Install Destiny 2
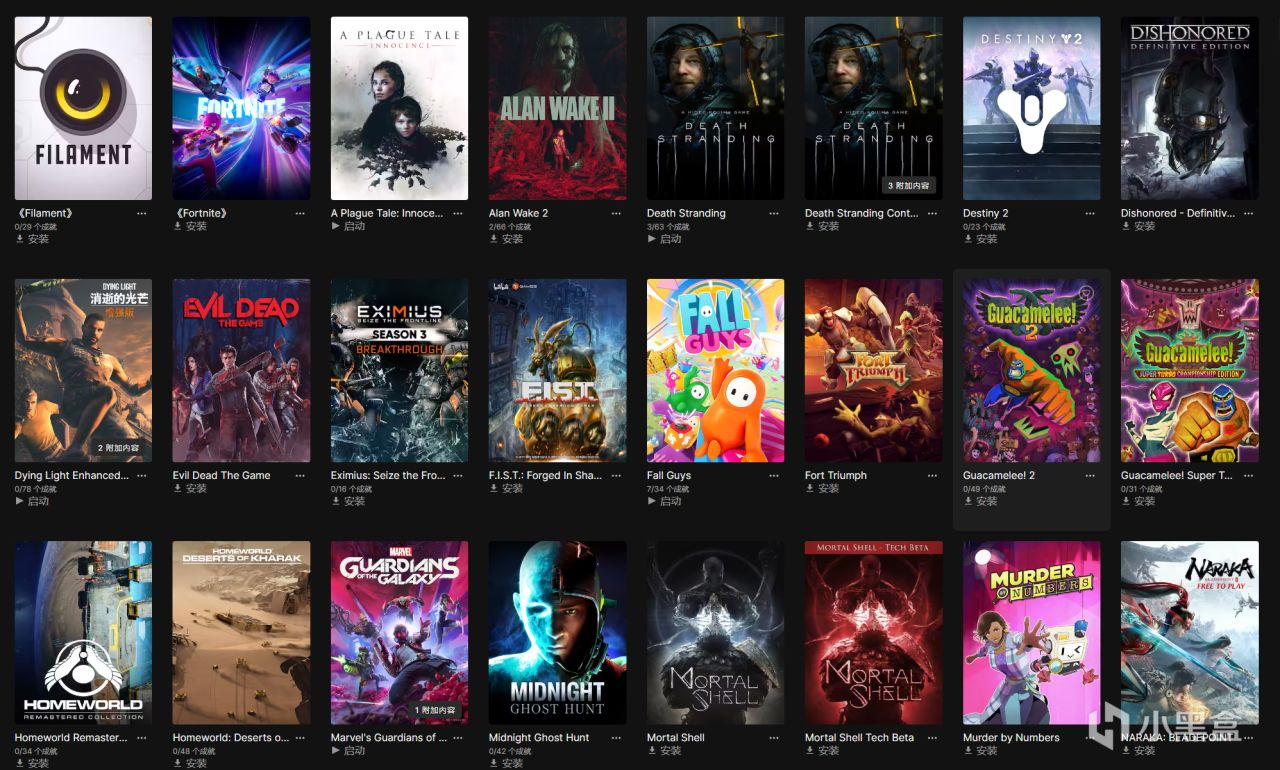This screenshot has width=1280, height=770. (x=980, y=239)
